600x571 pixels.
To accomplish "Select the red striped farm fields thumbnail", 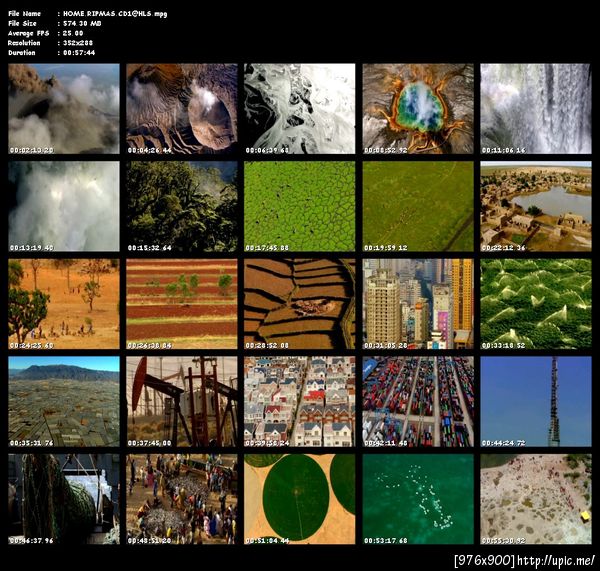I will pos(182,304).
